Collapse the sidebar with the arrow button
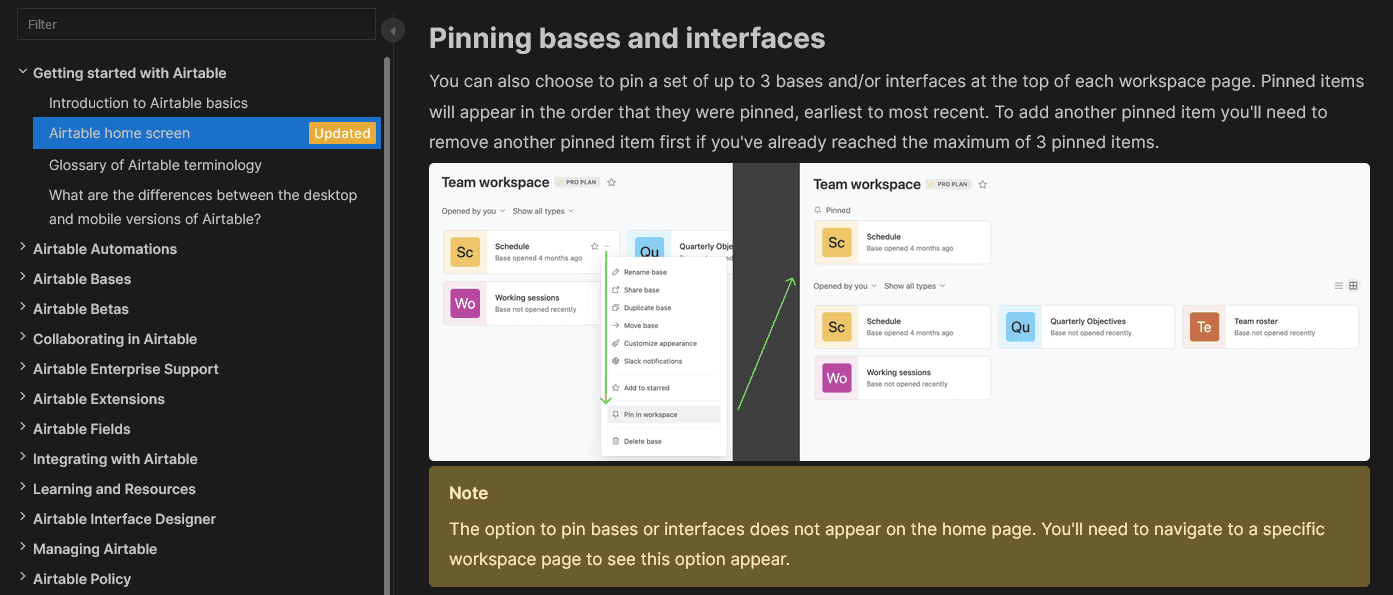1393x595 pixels. pos(393,31)
